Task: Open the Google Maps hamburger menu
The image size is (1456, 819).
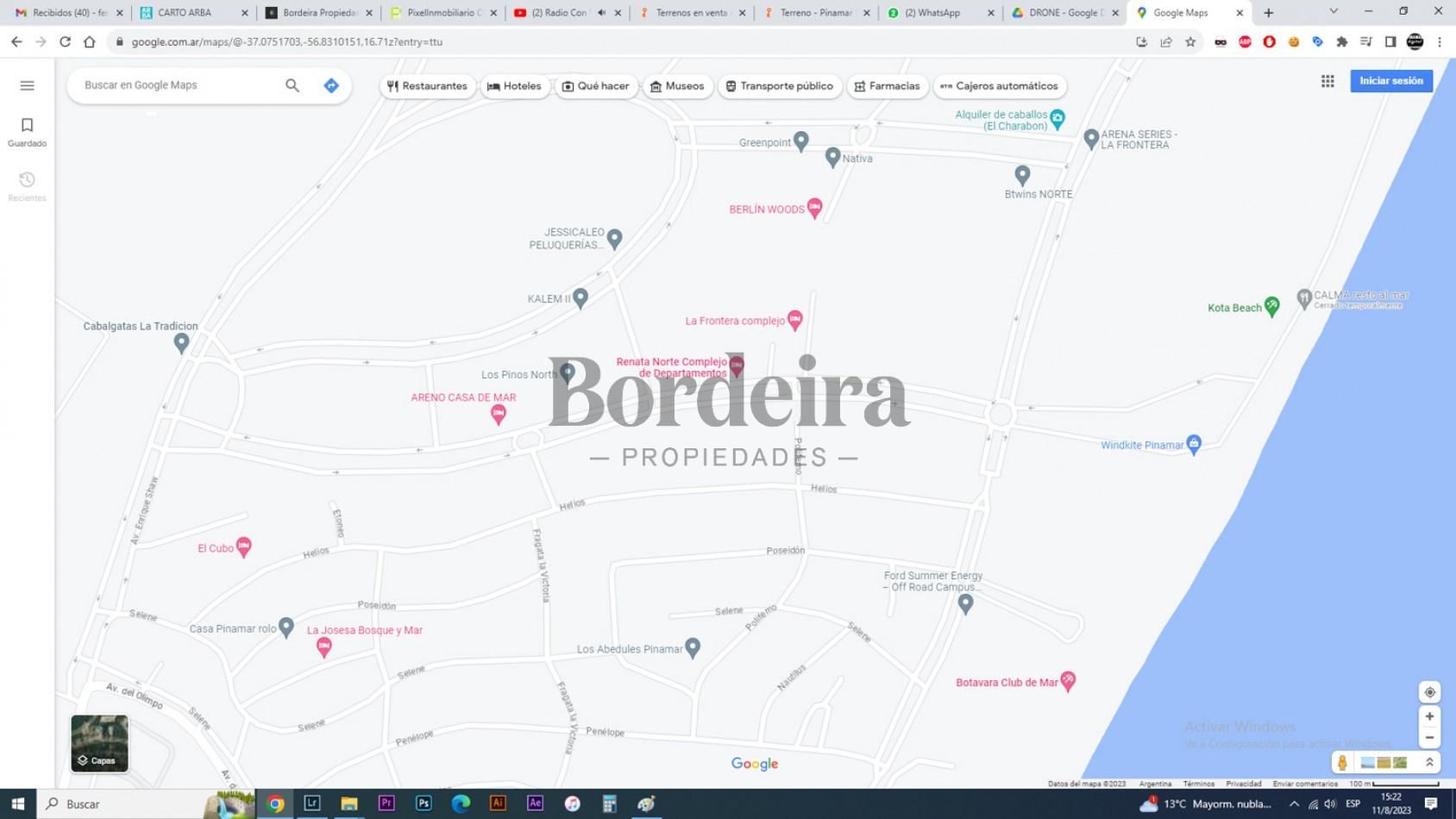Action: click(x=27, y=85)
